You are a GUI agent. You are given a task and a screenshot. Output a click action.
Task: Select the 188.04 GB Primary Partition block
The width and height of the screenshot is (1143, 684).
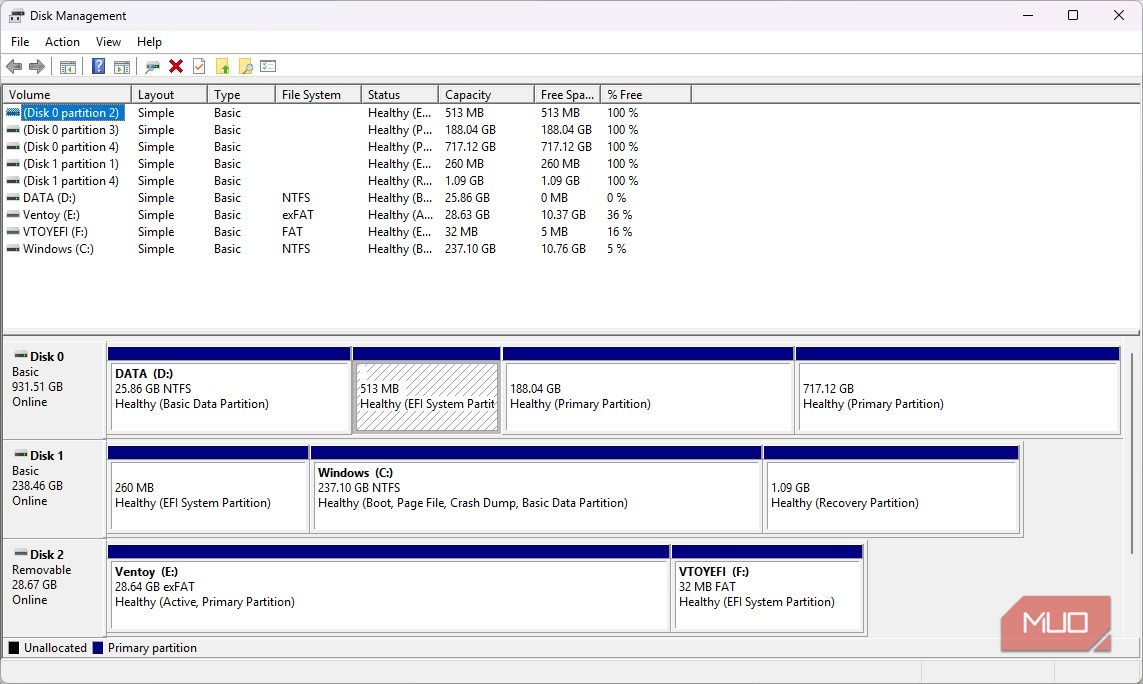(648, 390)
